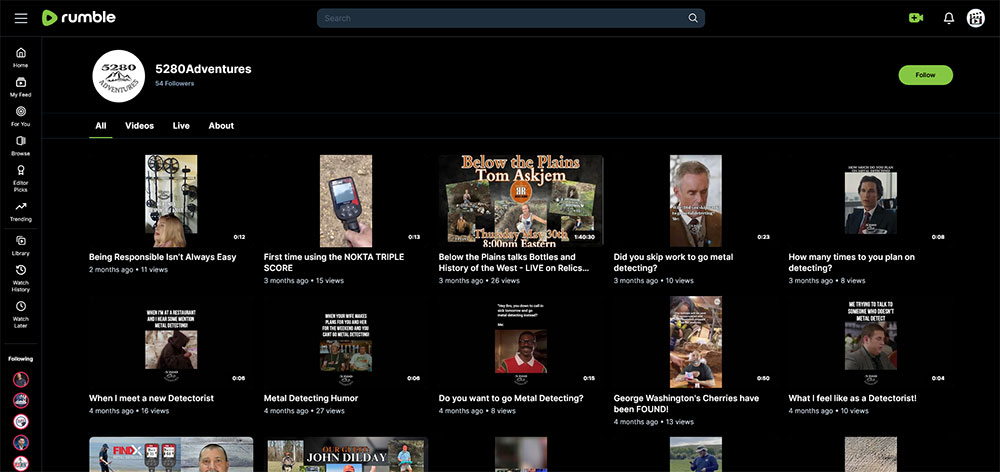1000x472 pixels.
Task: Play the Metal Detecting Humor thumbnail
Action: pyautogui.click(x=346, y=341)
